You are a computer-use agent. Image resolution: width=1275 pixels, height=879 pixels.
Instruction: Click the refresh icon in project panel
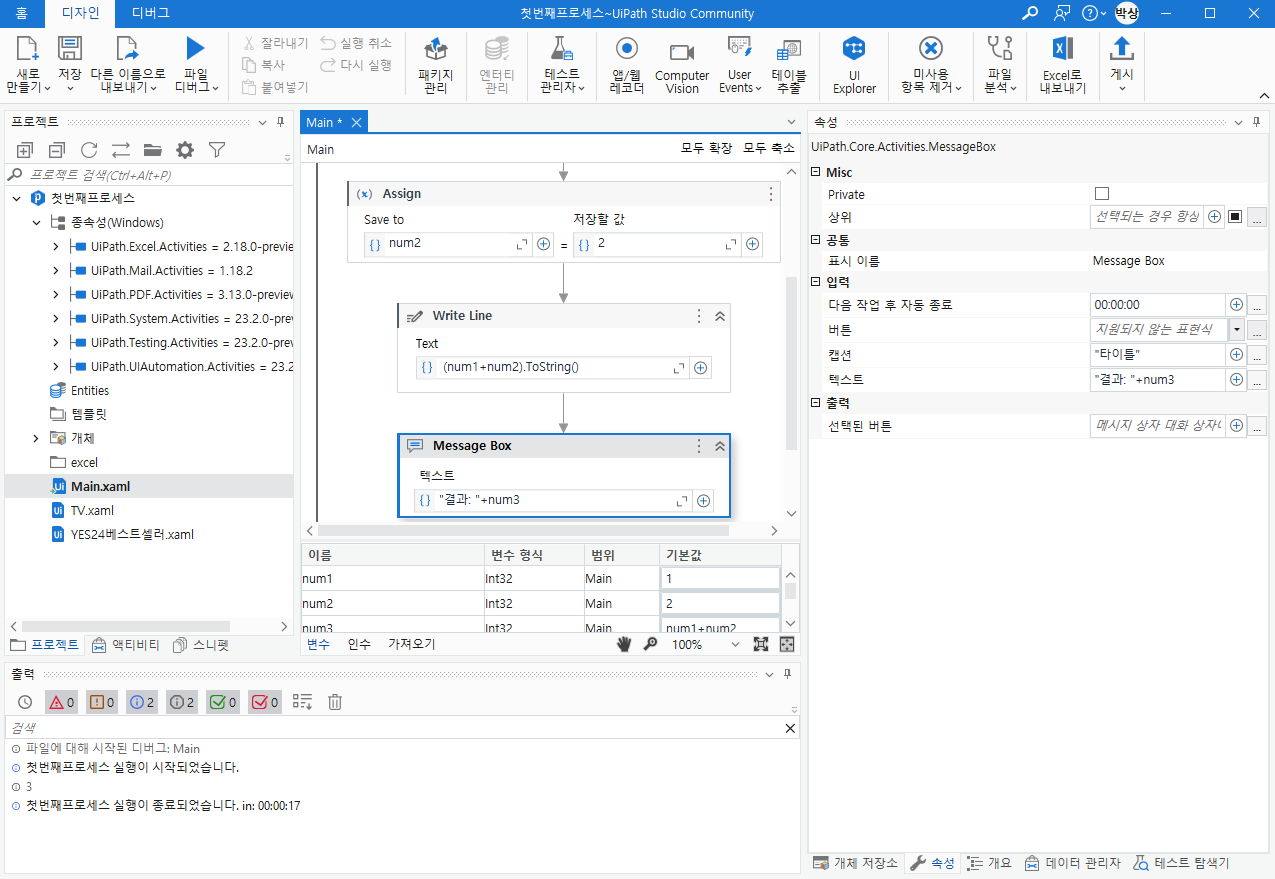(x=89, y=150)
